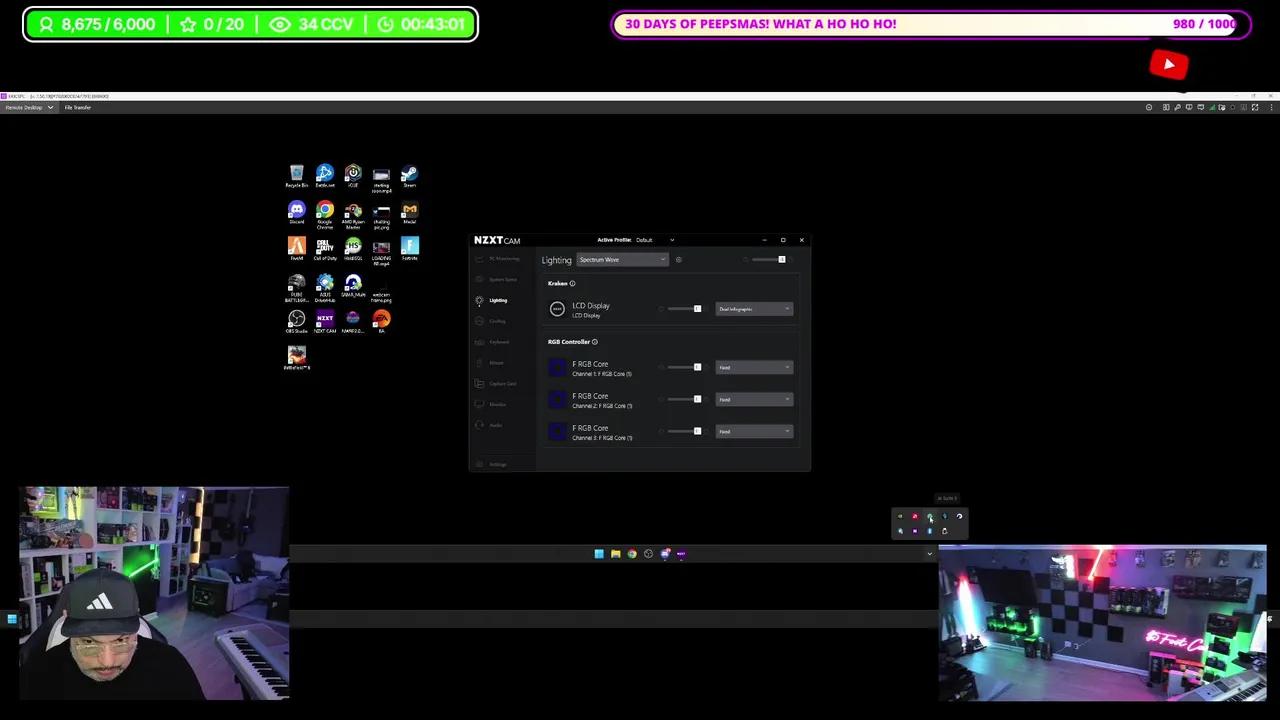
Task: Open the Battlefield desktop shortcut
Action: coord(296,358)
